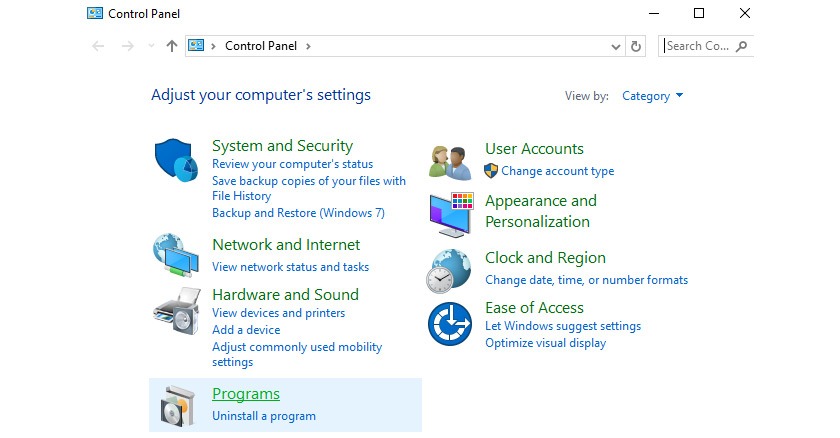
Task: Click View network status and tasks
Action: coord(290,267)
